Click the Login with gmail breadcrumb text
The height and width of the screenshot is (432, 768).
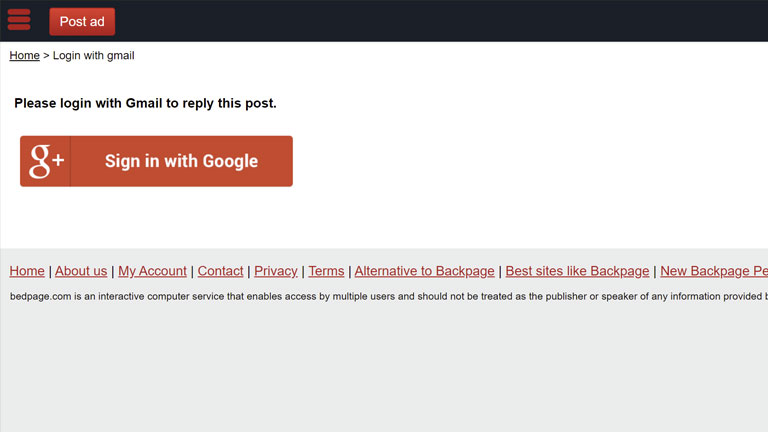click(x=93, y=56)
